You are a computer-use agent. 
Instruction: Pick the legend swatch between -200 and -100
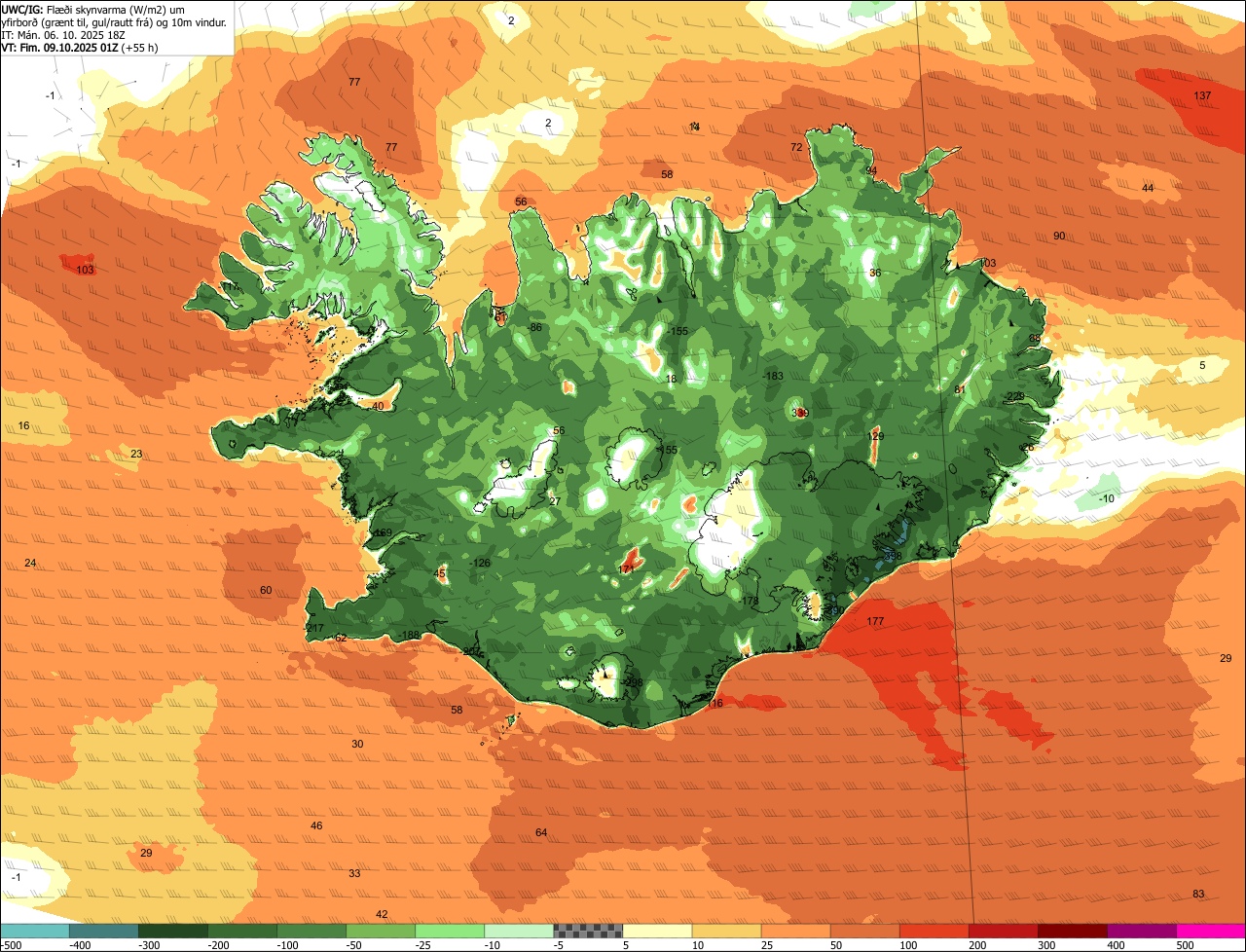[x=241, y=931]
